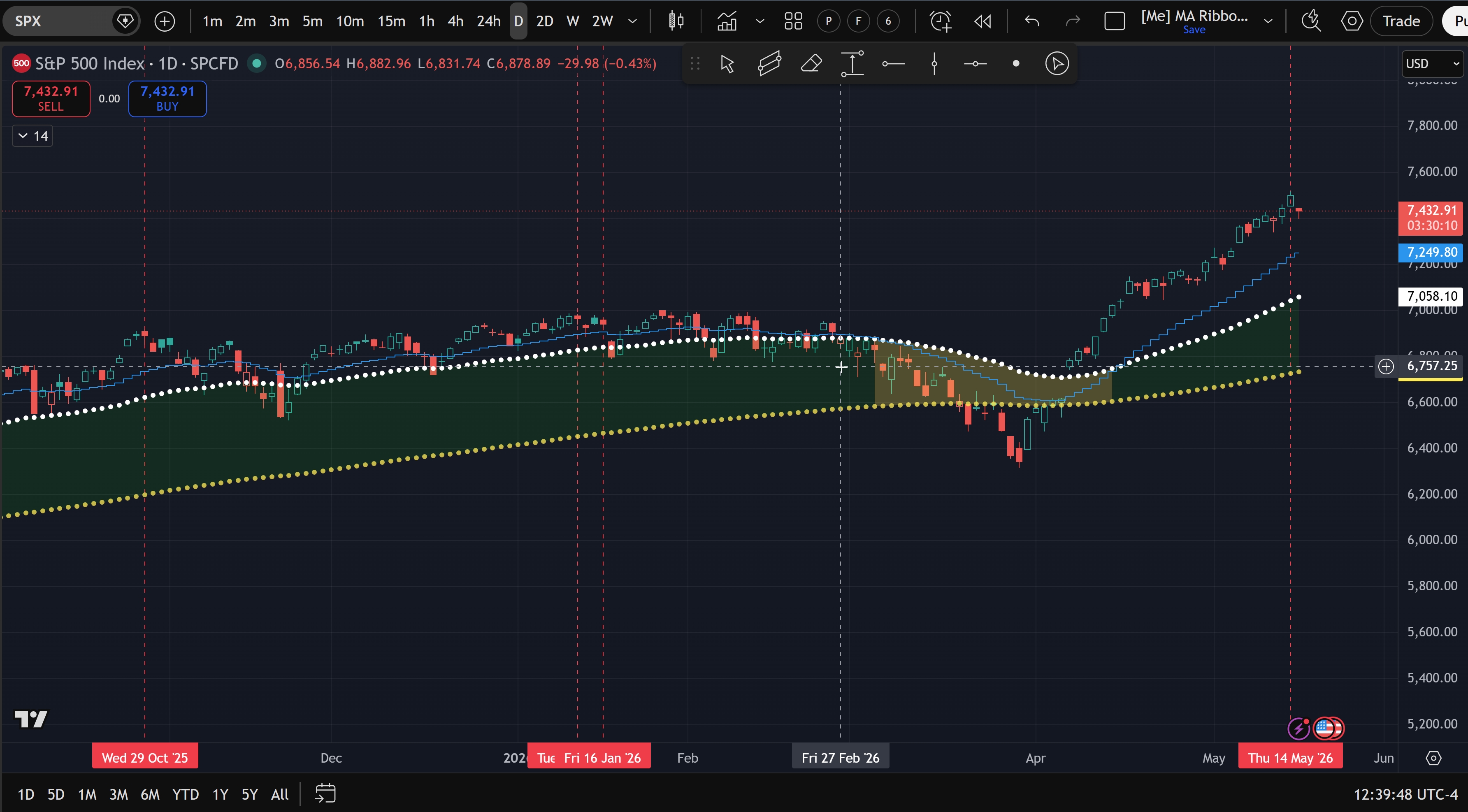Click the circled play icon in drawing toolbar
Viewport: 1468px width, 812px height.
[1057, 63]
